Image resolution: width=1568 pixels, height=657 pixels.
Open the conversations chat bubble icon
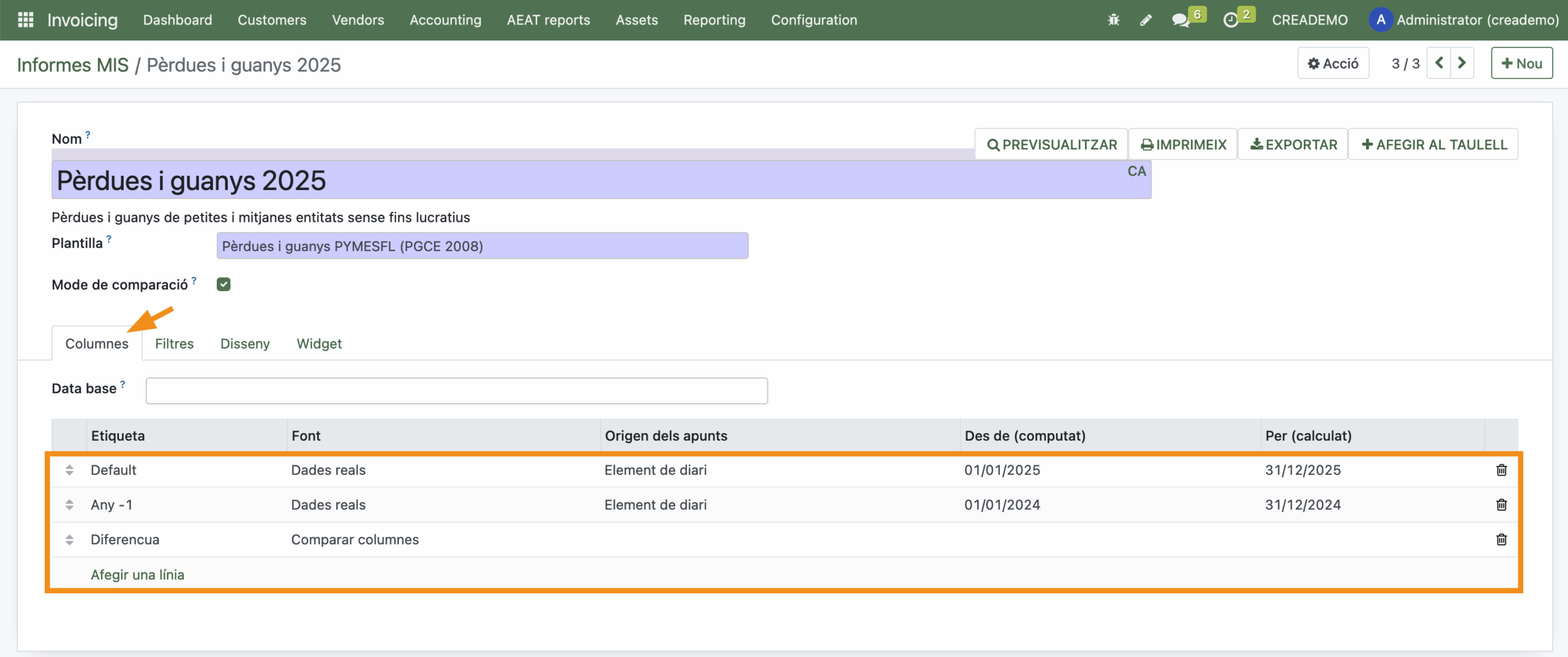coord(1180,20)
